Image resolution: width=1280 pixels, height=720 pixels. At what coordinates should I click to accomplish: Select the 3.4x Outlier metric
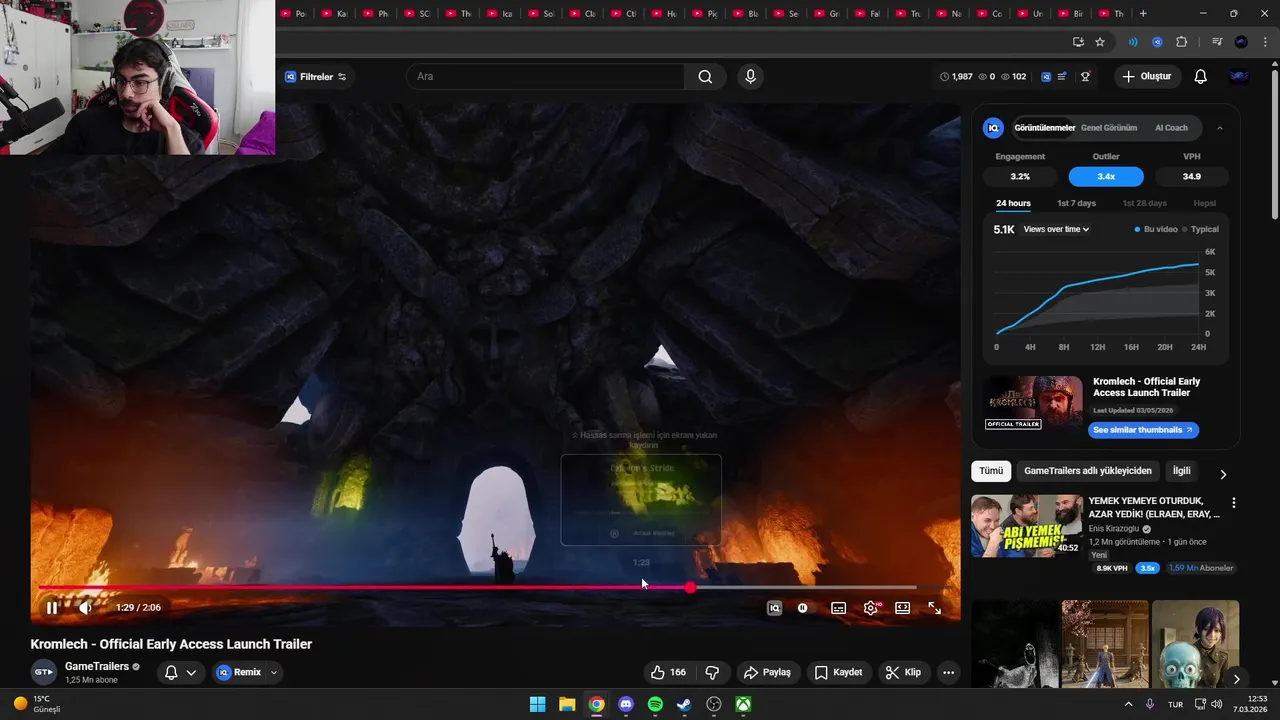(1106, 176)
